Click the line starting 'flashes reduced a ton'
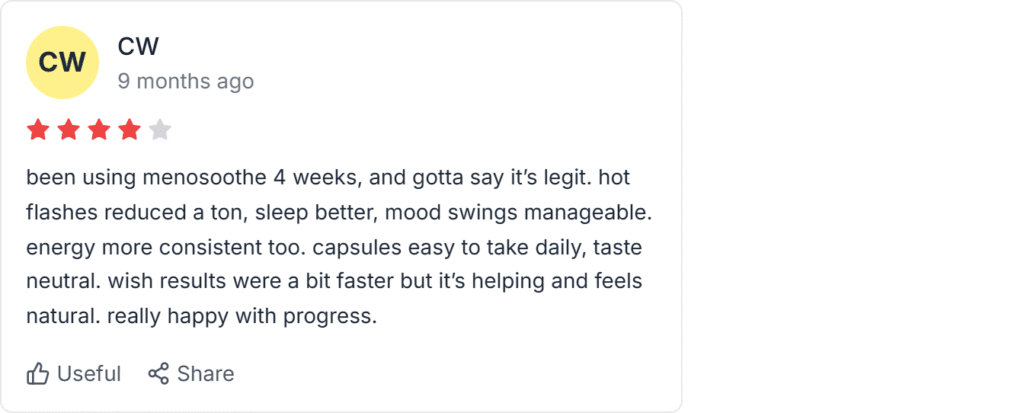This screenshot has width=1024, height=413. click(x=340, y=213)
